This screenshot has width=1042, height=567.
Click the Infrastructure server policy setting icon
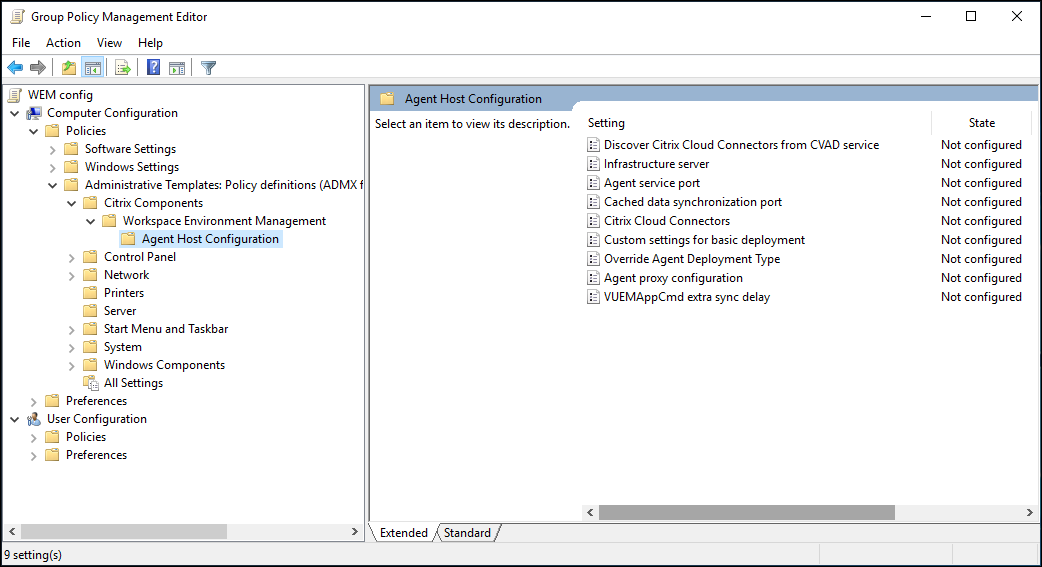pyautogui.click(x=594, y=164)
